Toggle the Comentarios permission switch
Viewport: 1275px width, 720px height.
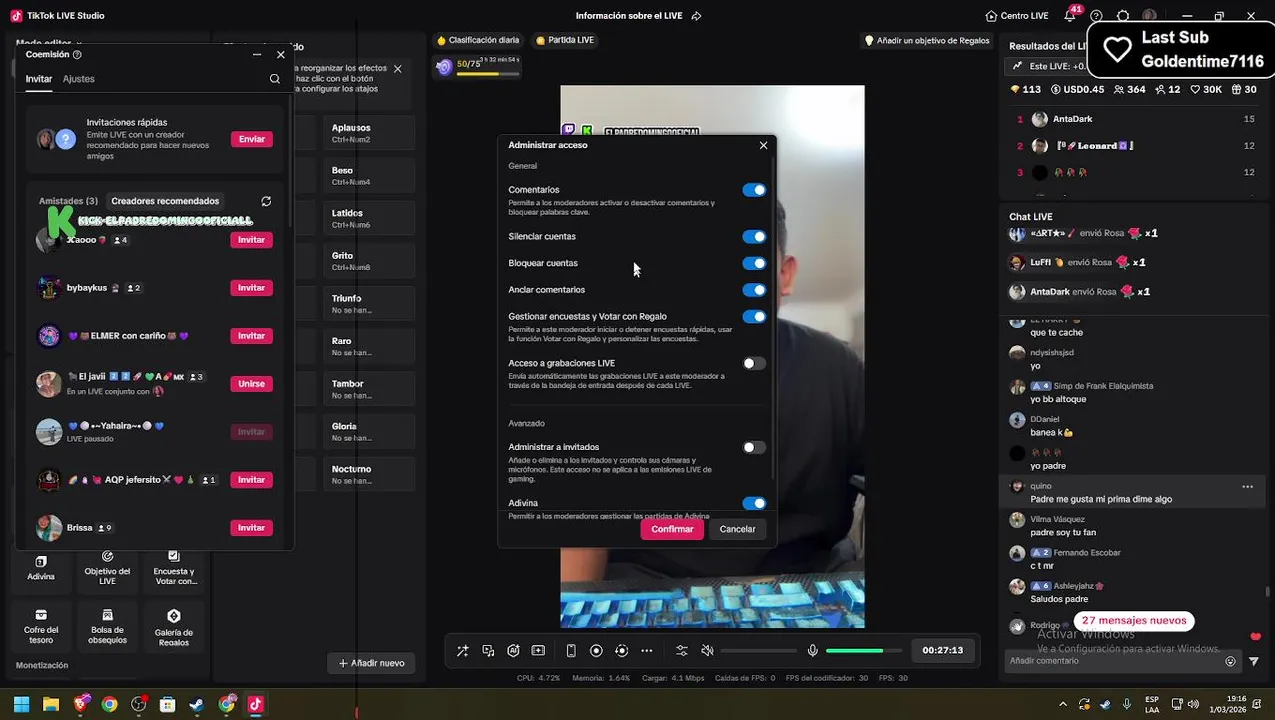[754, 190]
